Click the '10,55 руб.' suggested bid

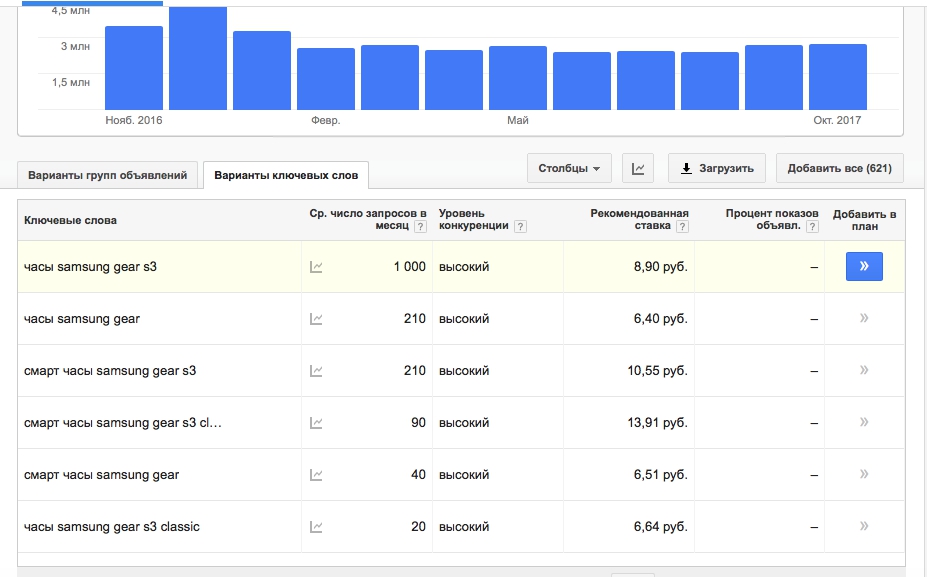point(658,371)
